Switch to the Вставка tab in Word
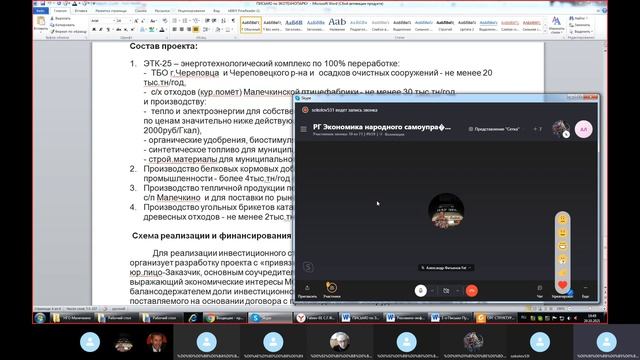640x360 pixels. [x=81, y=11]
